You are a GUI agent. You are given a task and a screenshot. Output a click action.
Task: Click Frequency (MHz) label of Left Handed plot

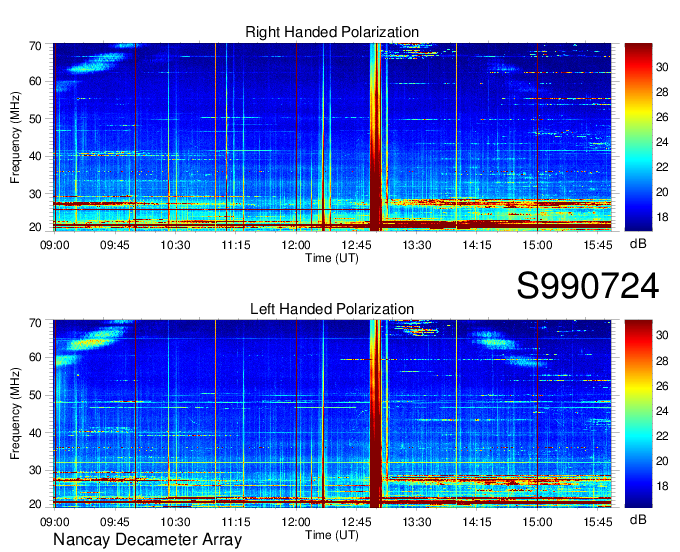pyautogui.click(x=15, y=414)
